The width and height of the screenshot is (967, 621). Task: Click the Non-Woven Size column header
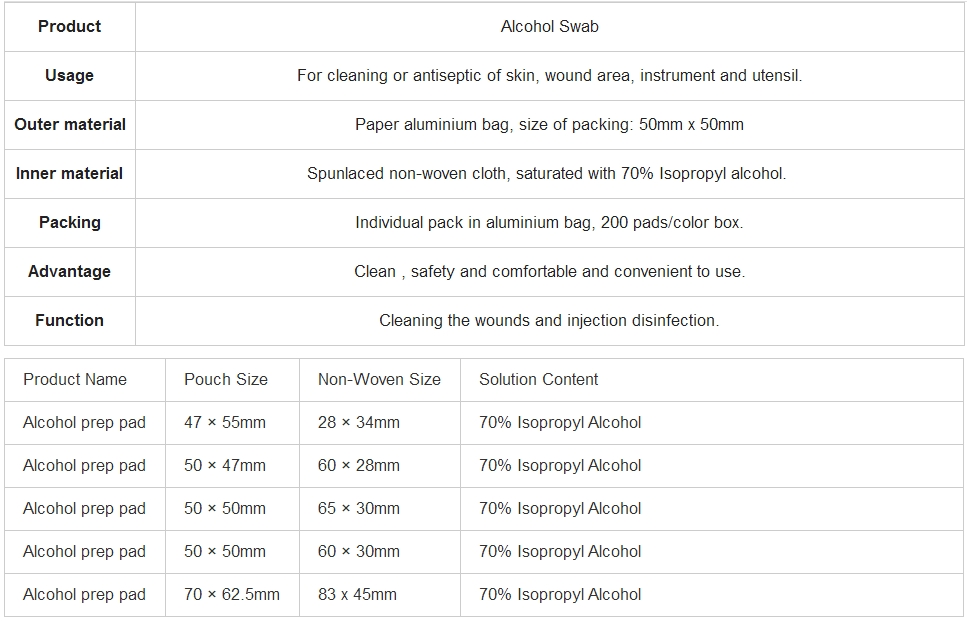[379, 379]
